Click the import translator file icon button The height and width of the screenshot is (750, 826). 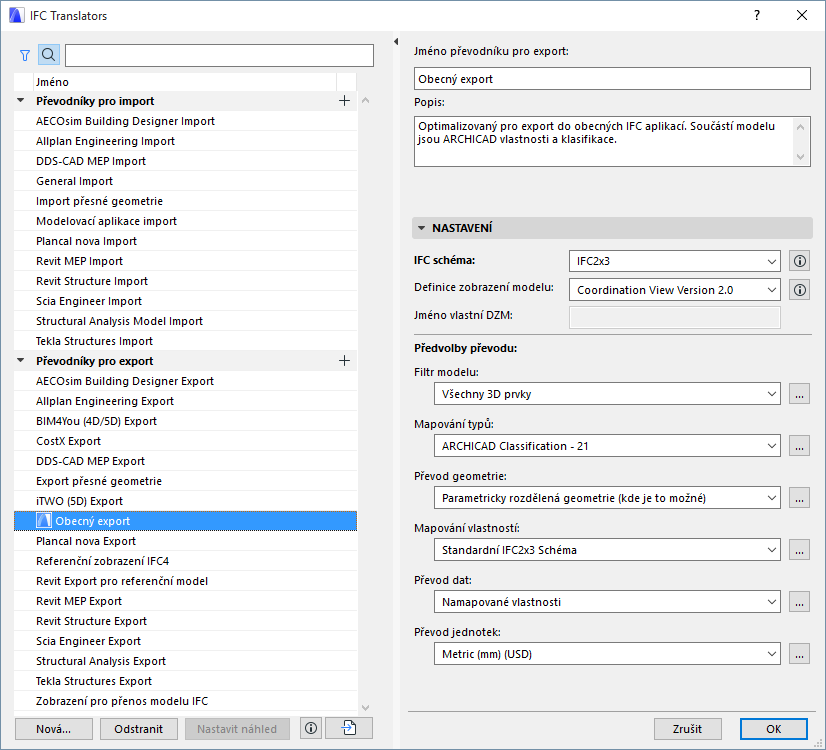click(348, 728)
